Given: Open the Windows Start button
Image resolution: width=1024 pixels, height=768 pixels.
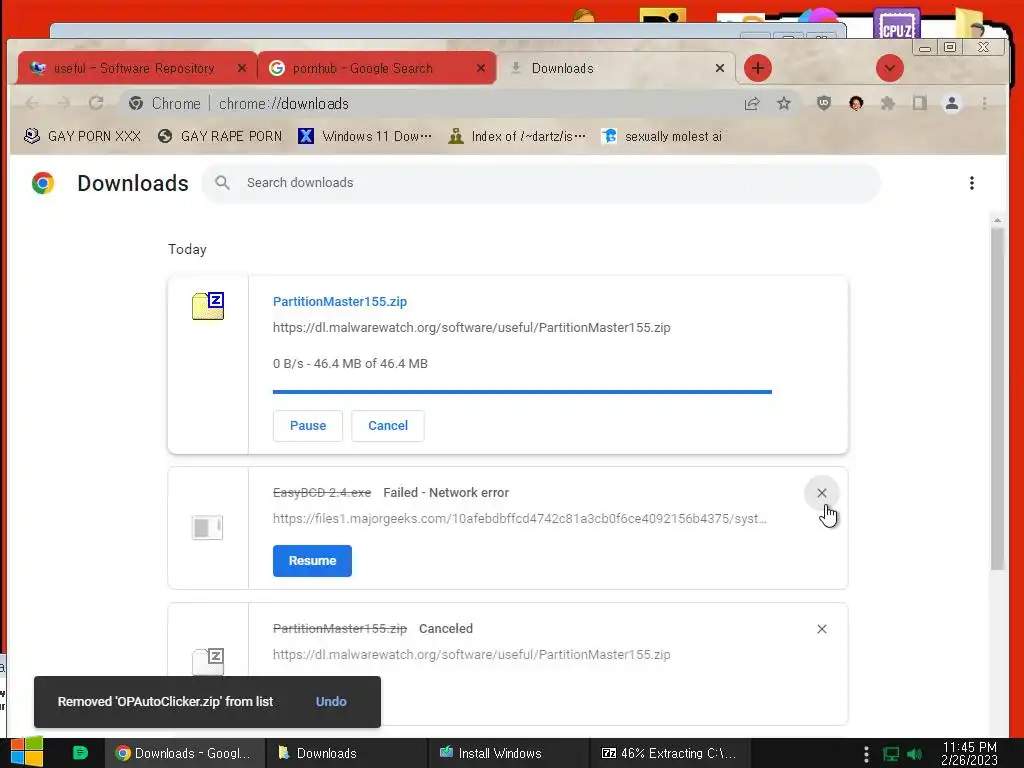Looking at the screenshot, I should pos(27,752).
